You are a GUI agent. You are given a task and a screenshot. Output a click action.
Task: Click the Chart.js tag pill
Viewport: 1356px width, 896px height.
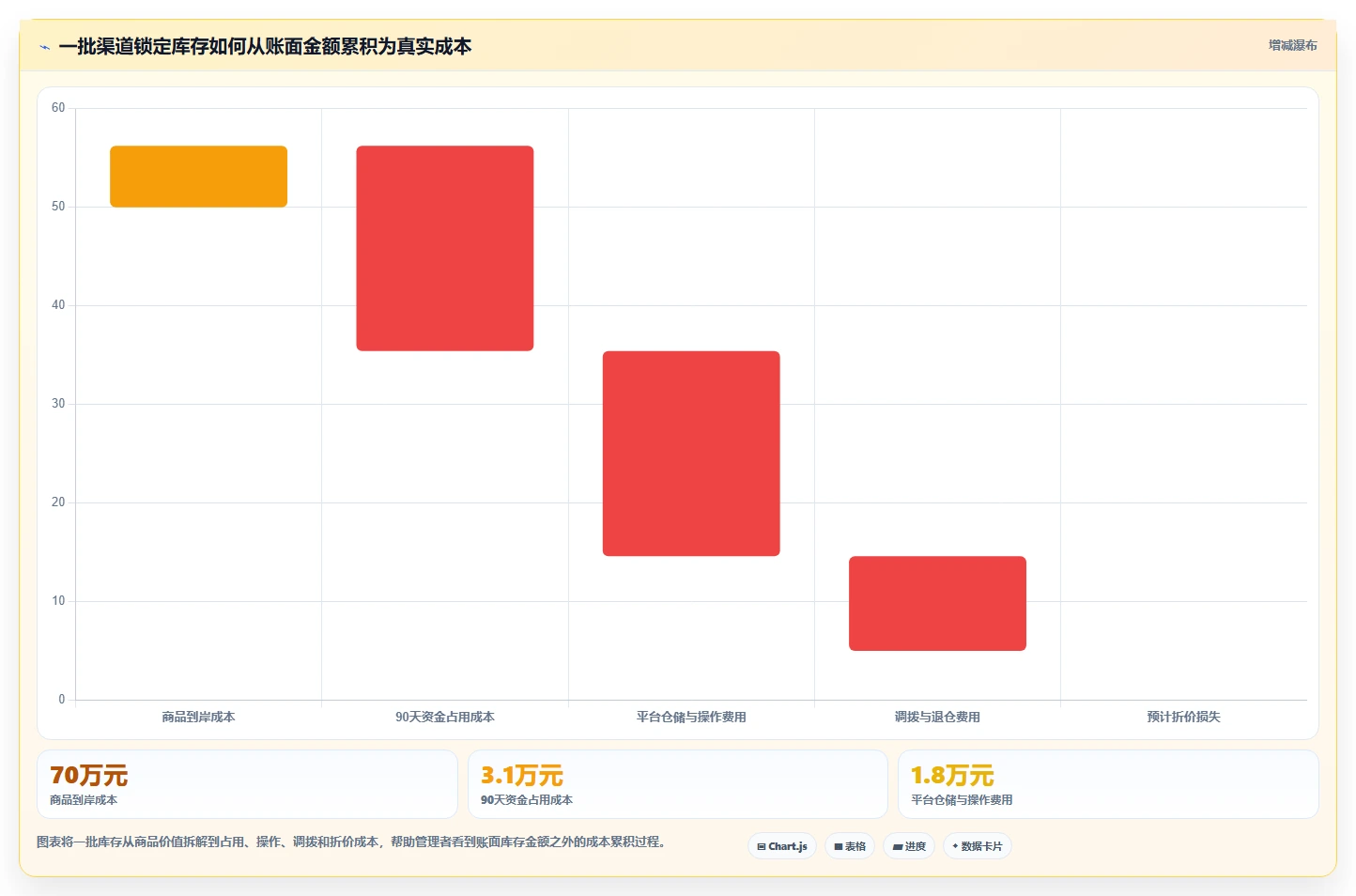click(782, 846)
